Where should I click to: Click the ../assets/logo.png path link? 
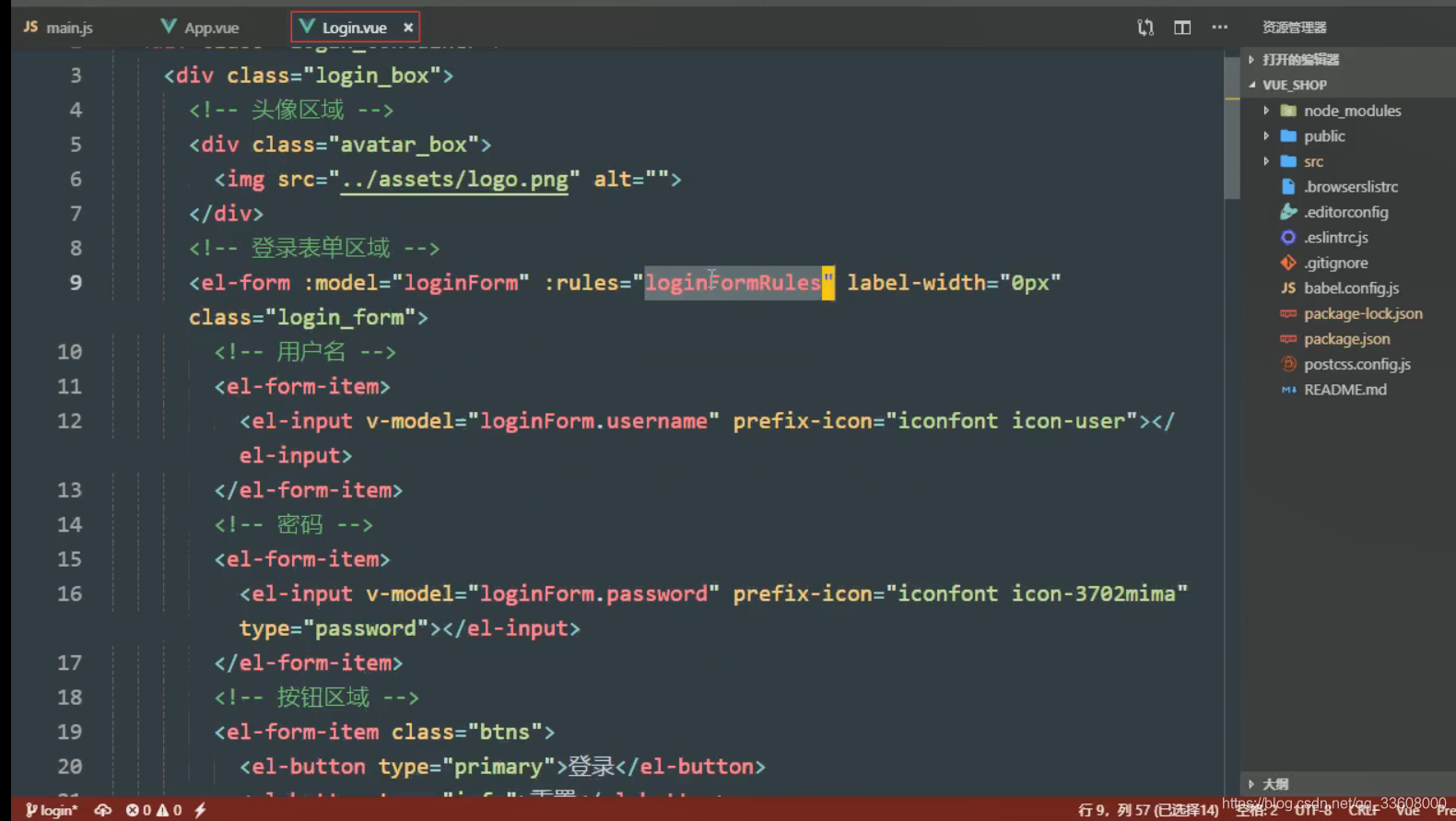pyautogui.click(x=454, y=180)
